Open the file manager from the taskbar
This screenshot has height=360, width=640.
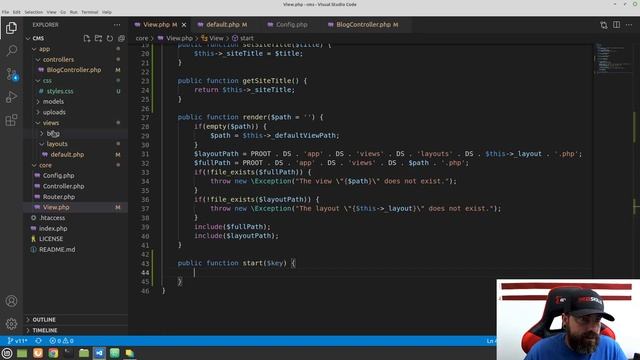84,353
